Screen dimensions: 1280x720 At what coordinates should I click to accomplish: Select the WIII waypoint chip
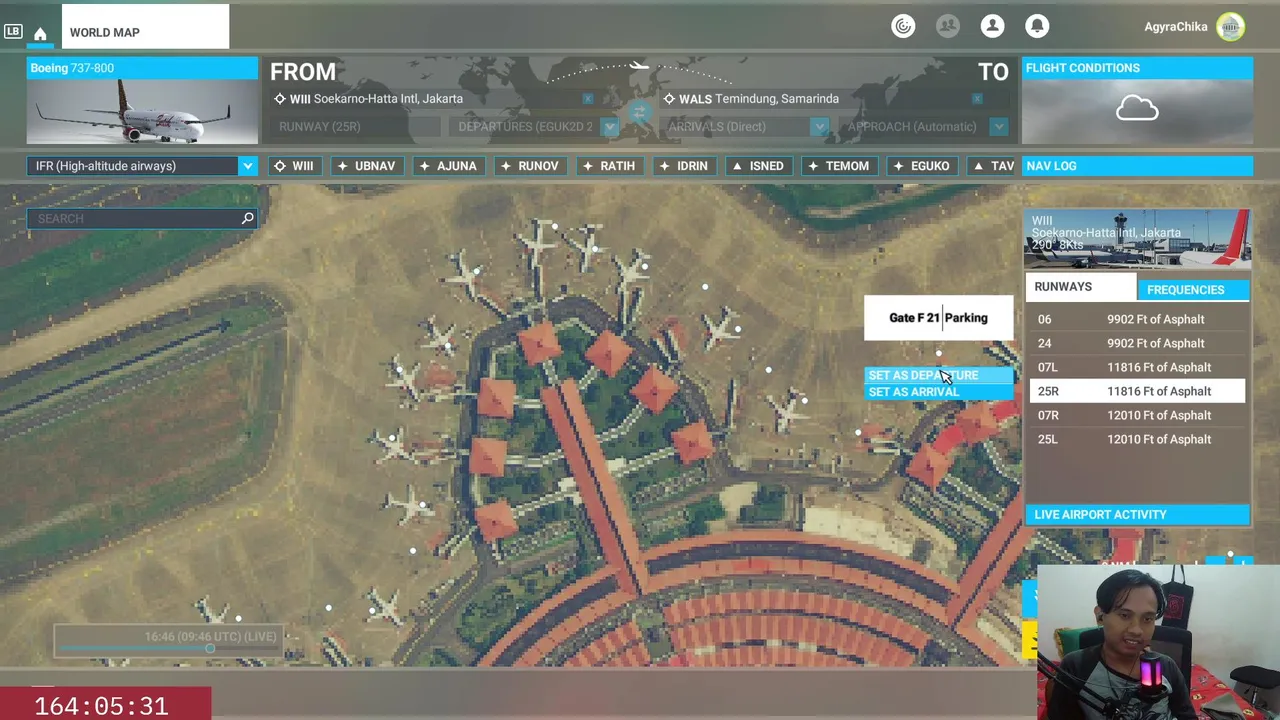tap(294, 166)
